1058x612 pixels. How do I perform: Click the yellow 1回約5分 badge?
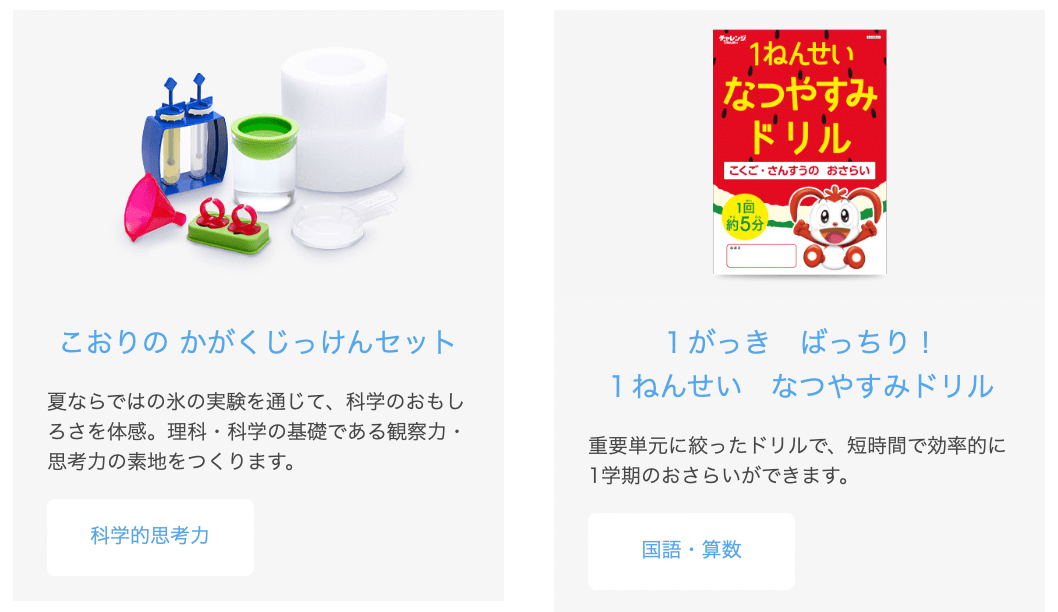pyautogui.click(x=744, y=216)
